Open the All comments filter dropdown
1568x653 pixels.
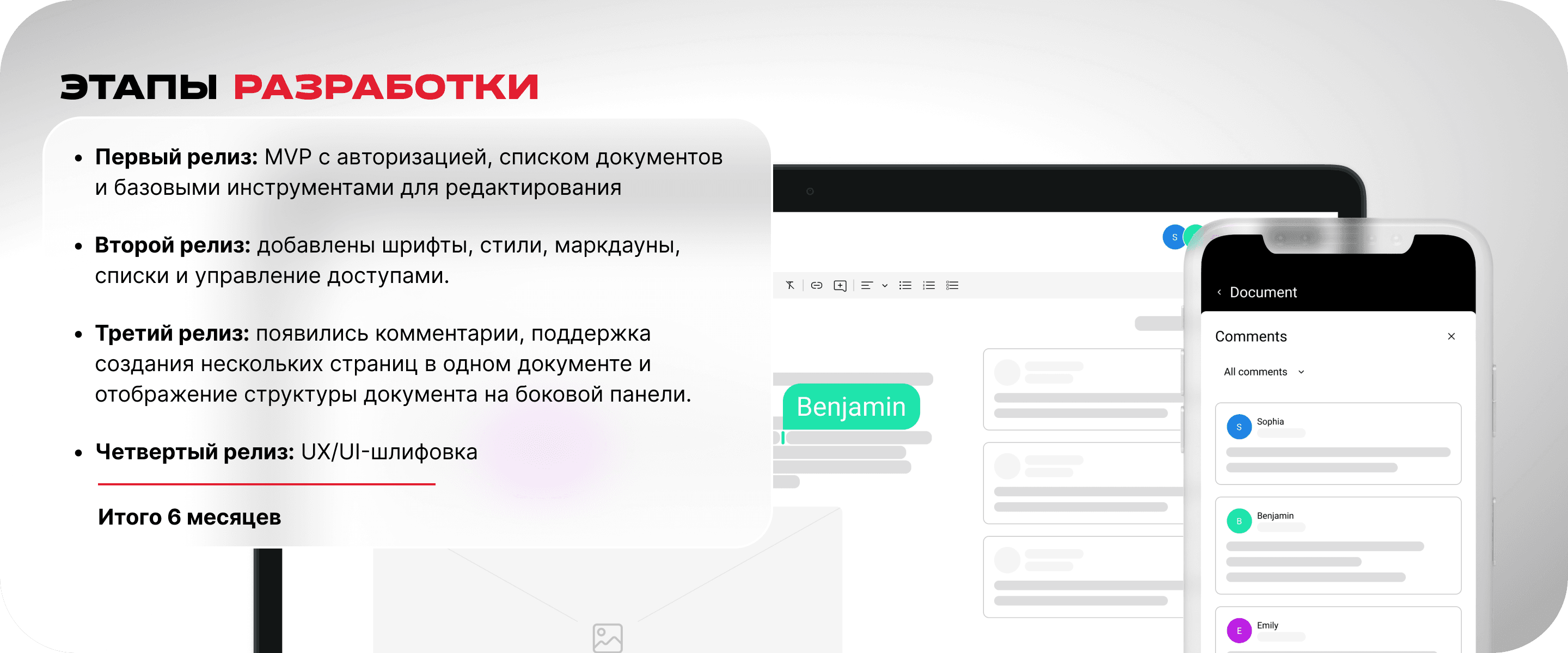point(1264,372)
